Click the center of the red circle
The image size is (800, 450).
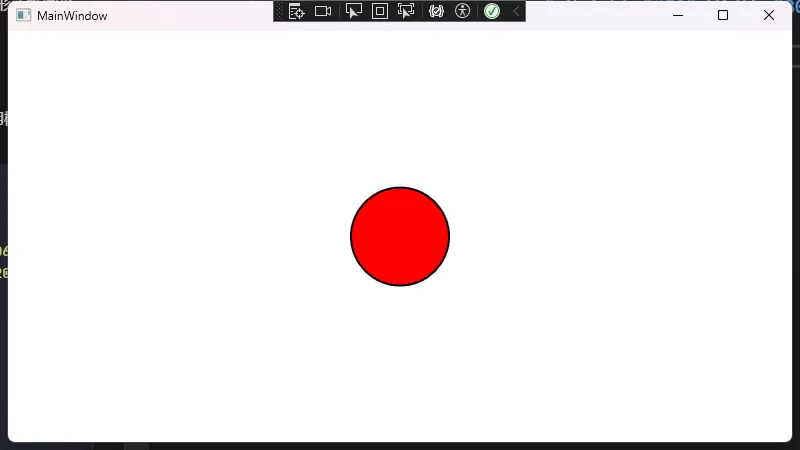[400, 236]
